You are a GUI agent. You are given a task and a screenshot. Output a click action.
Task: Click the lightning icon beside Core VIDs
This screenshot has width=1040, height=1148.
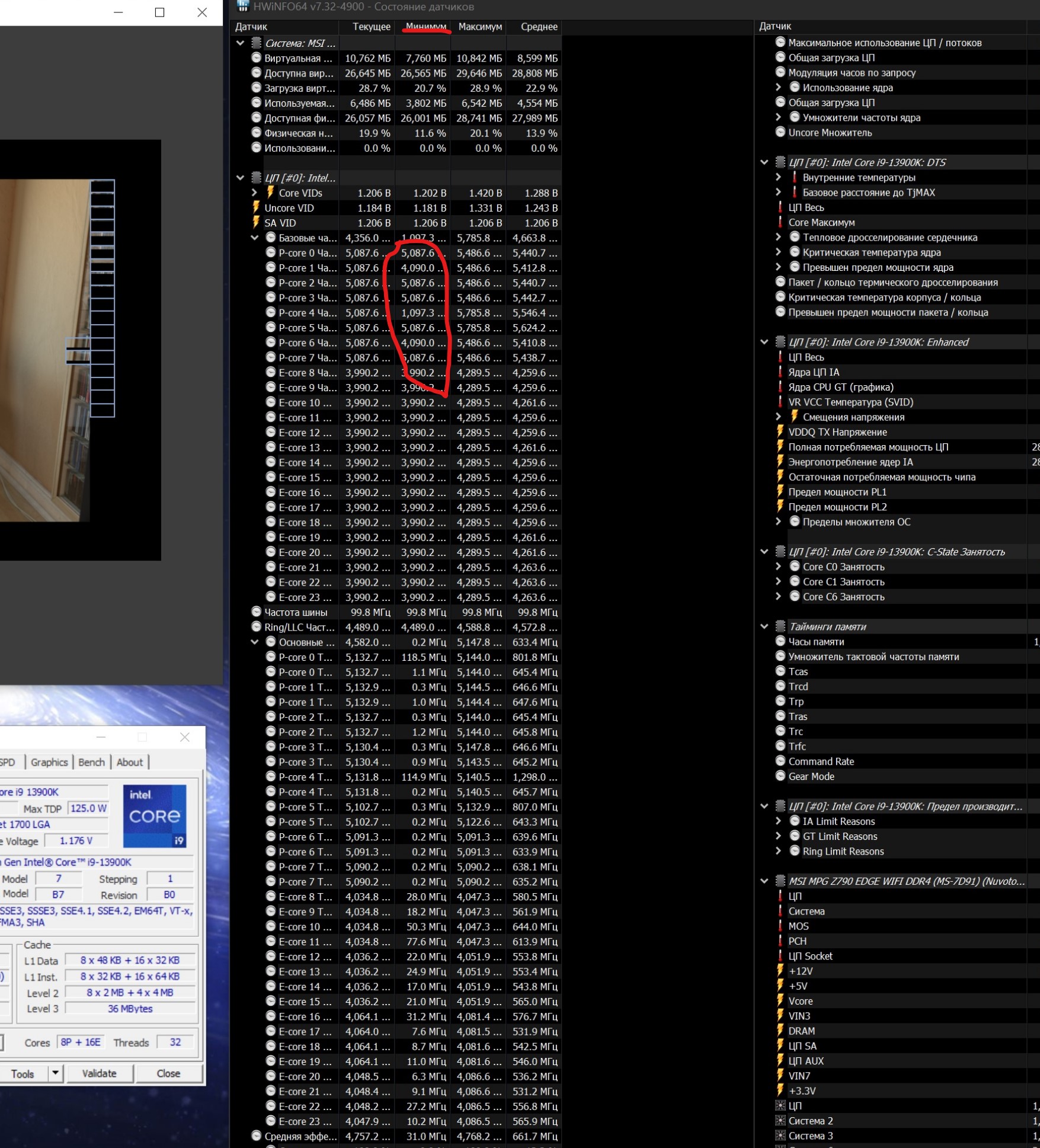point(270,193)
